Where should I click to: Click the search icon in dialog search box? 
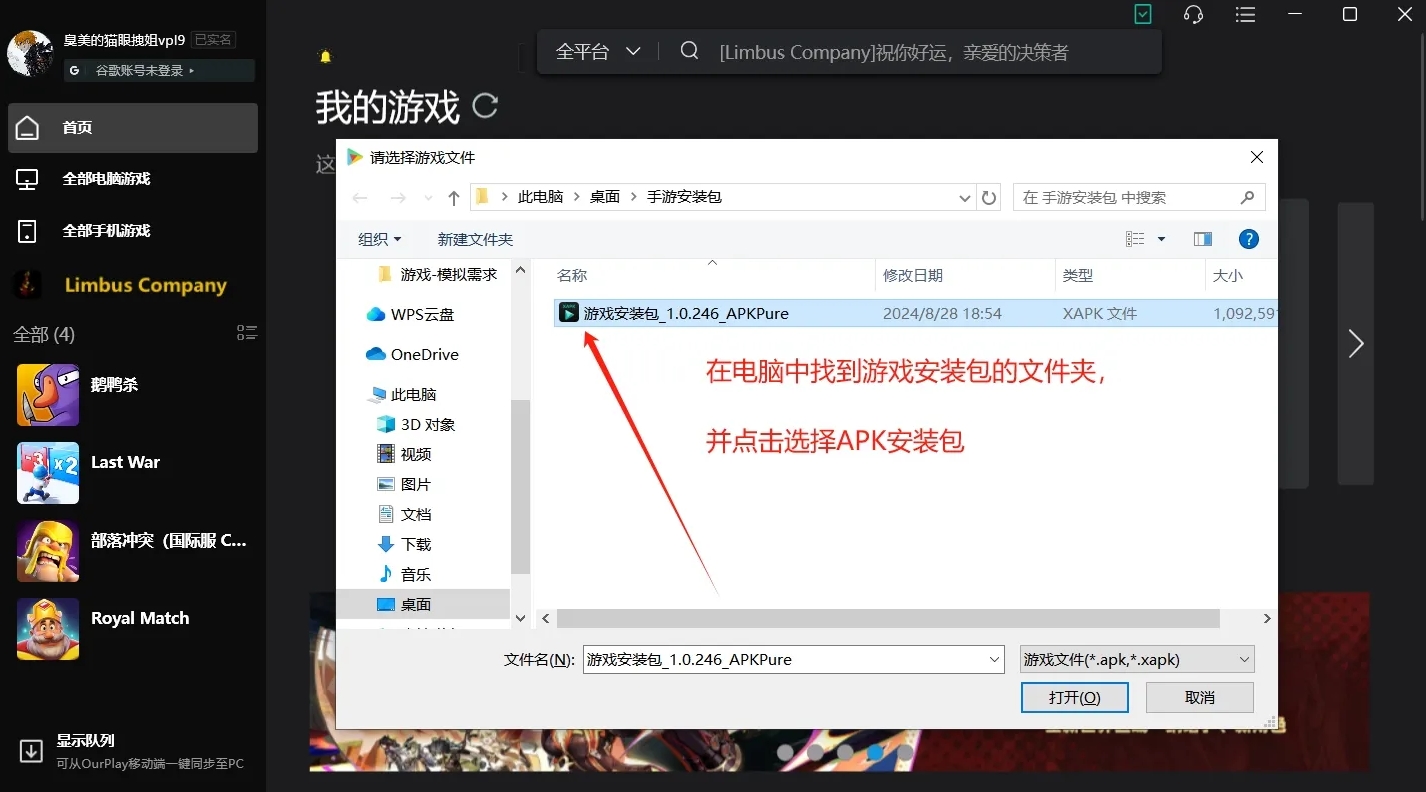click(1247, 197)
